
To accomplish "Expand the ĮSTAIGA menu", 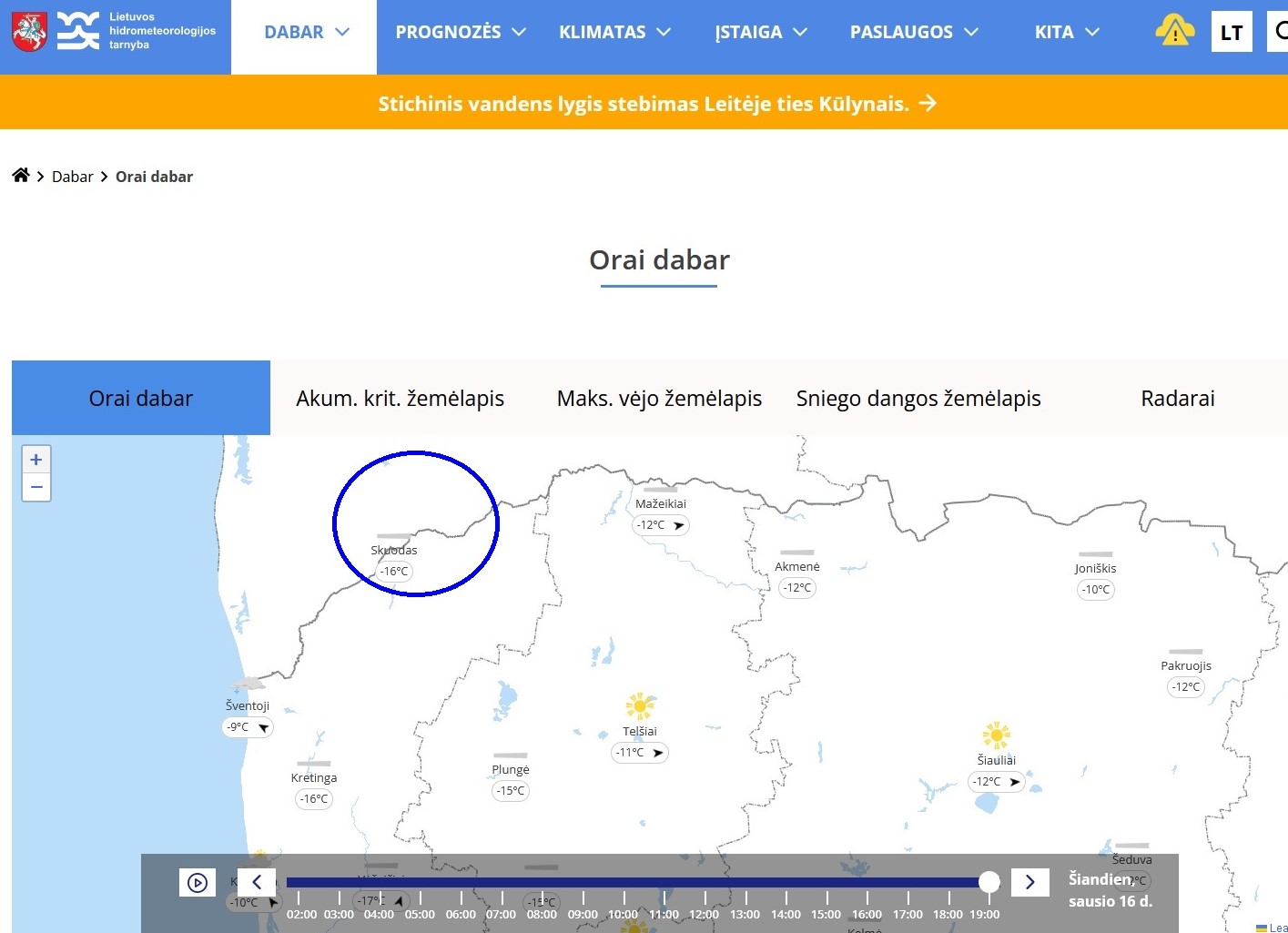I will coord(761,32).
